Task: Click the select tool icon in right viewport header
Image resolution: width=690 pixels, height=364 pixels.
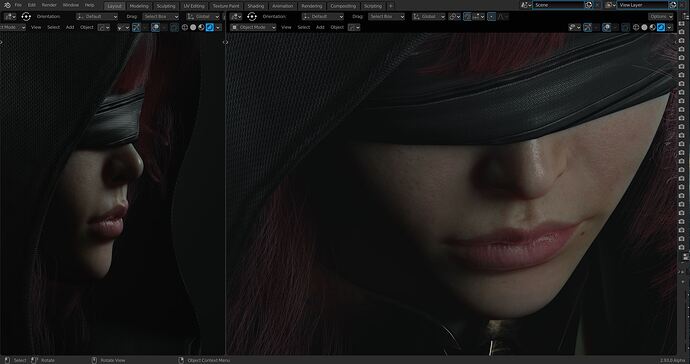Action: point(252,17)
